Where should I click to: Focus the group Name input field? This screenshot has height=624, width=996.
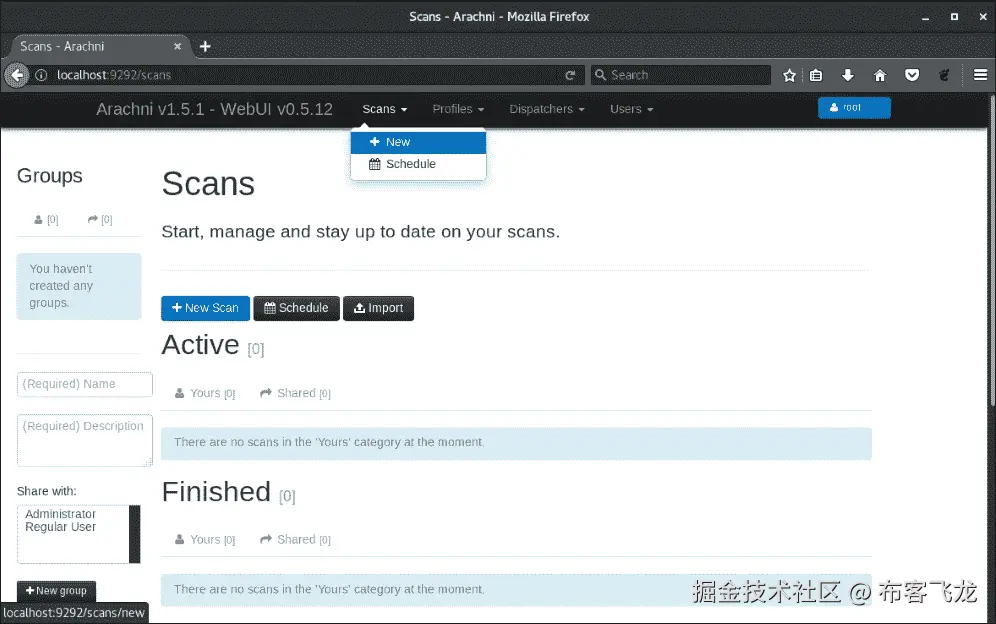tap(84, 384)
